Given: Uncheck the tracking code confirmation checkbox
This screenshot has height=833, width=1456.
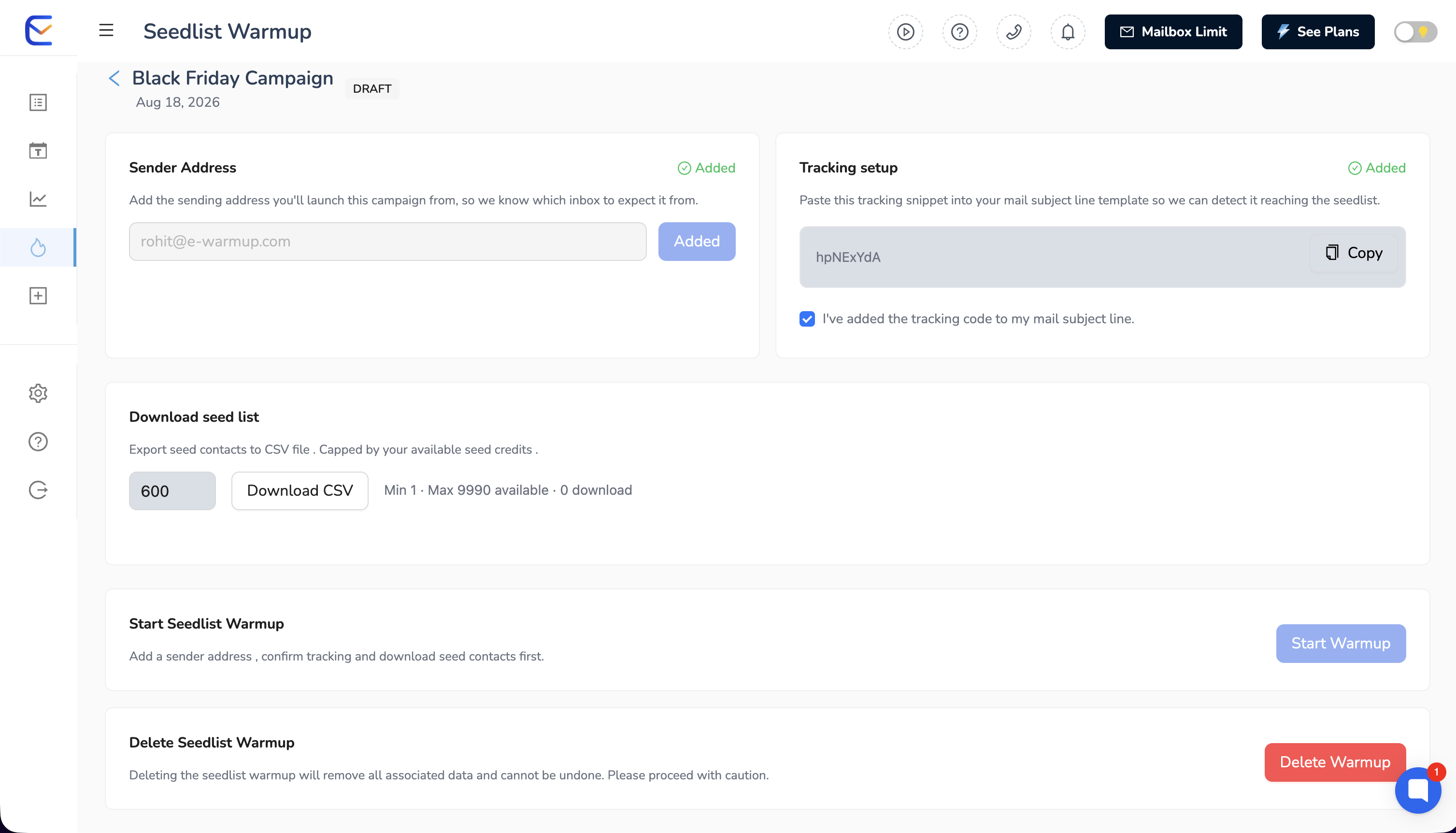Looking at the screenshot, I should [807, 319].
